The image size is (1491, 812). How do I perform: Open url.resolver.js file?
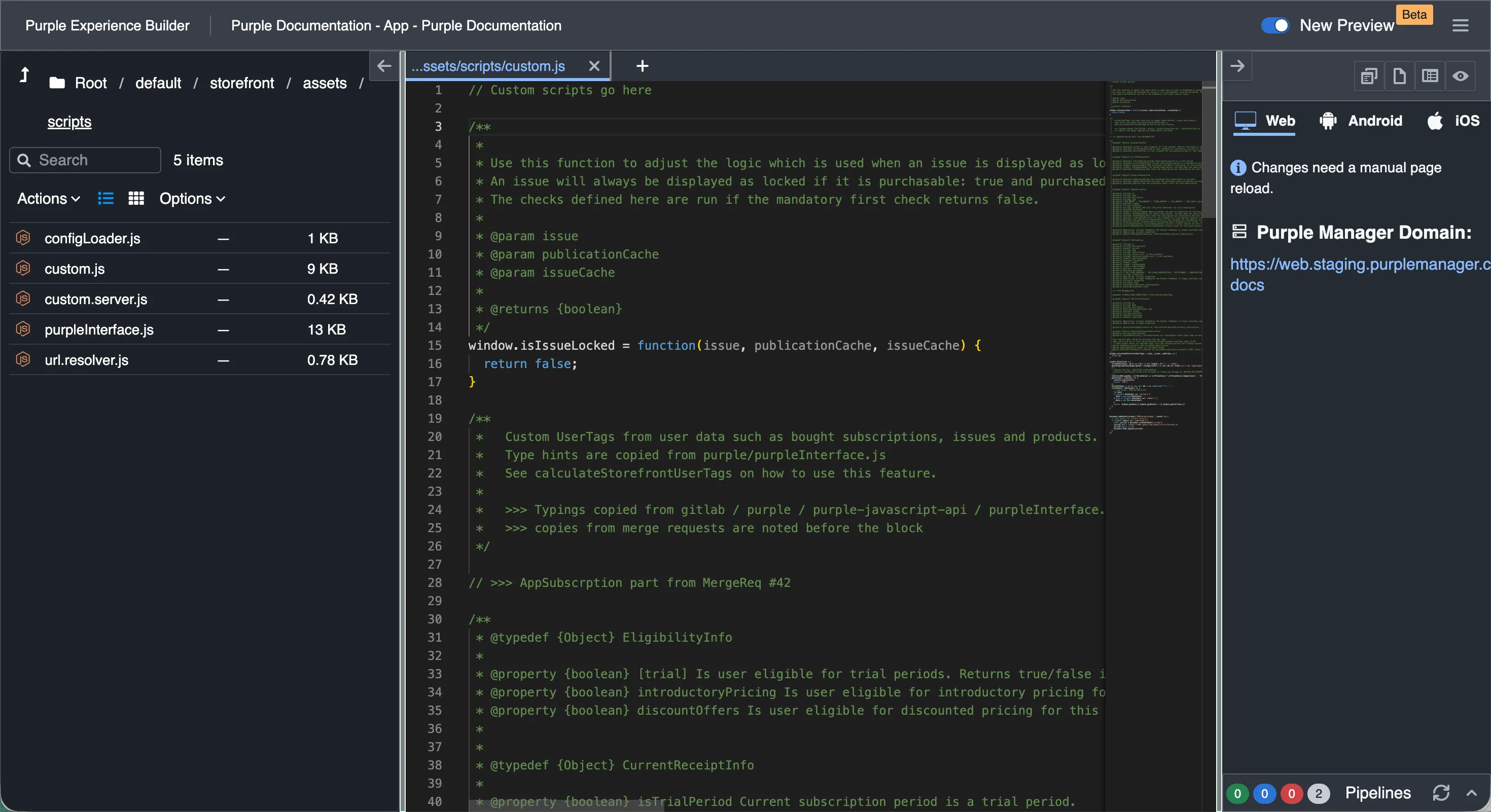[x=87, y=360]
